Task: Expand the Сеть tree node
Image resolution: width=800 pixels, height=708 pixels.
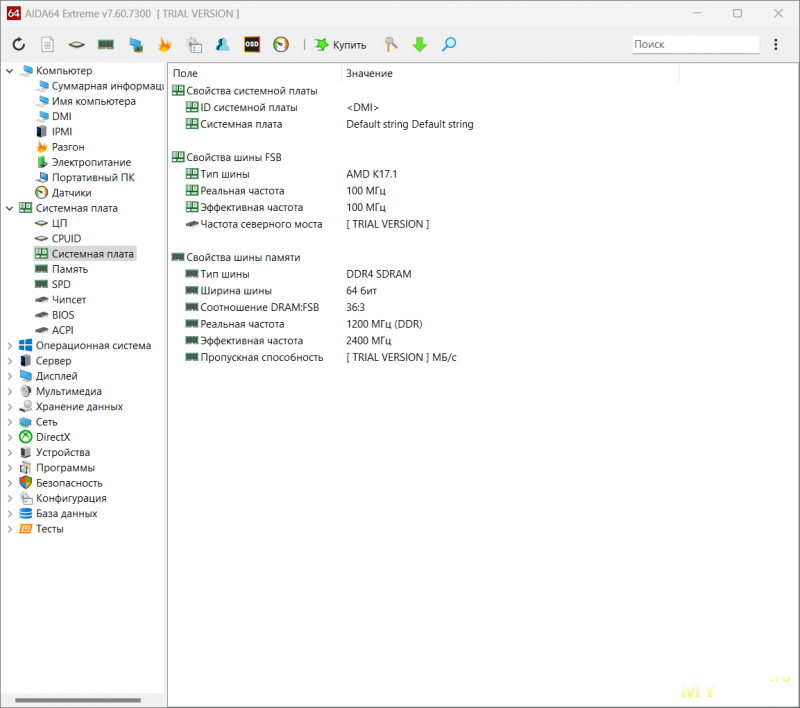Action: pyautogui.click(x=10, y=422)
